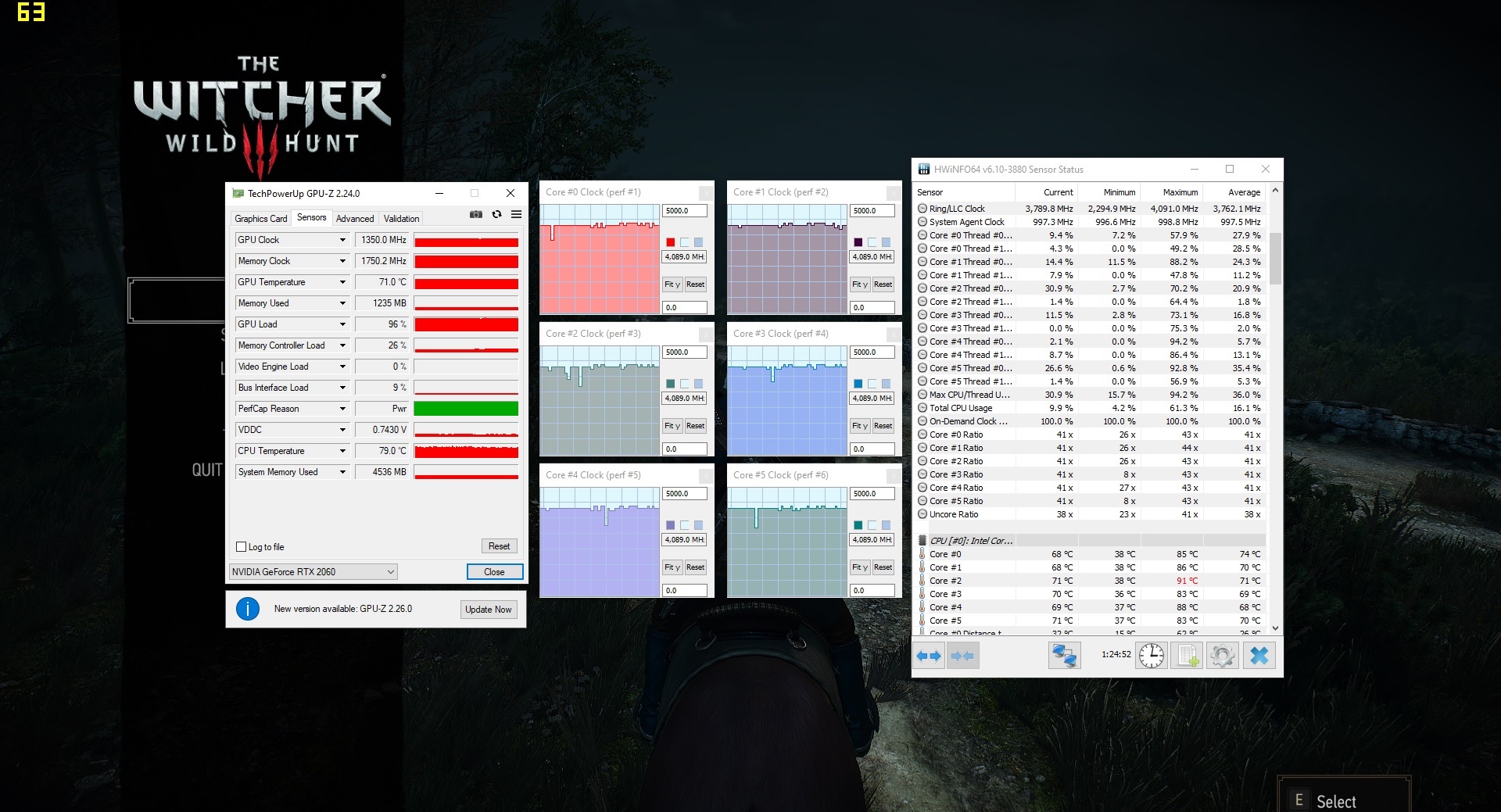This screenshot has width=1501, height=812.
Task: Open the GPU Temperature sensor dropdown
Action: (342, 282)
